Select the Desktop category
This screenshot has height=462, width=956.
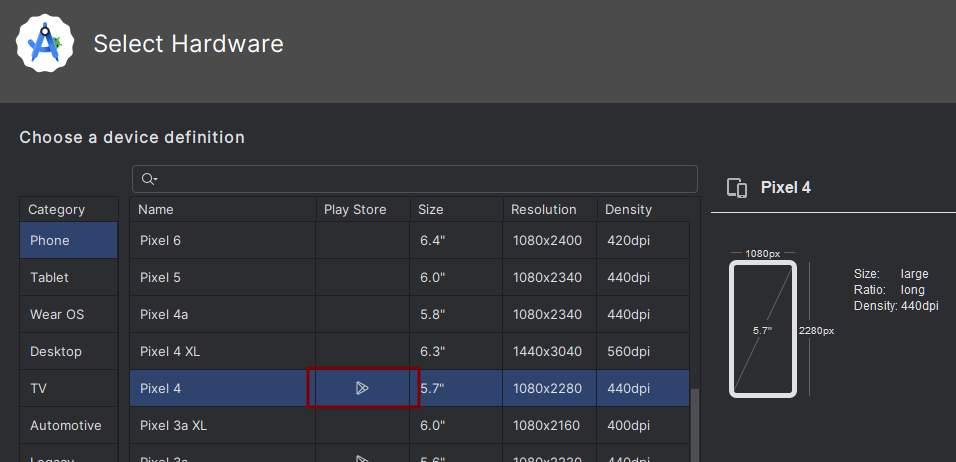pyautogui.click(x=68, y=352)
